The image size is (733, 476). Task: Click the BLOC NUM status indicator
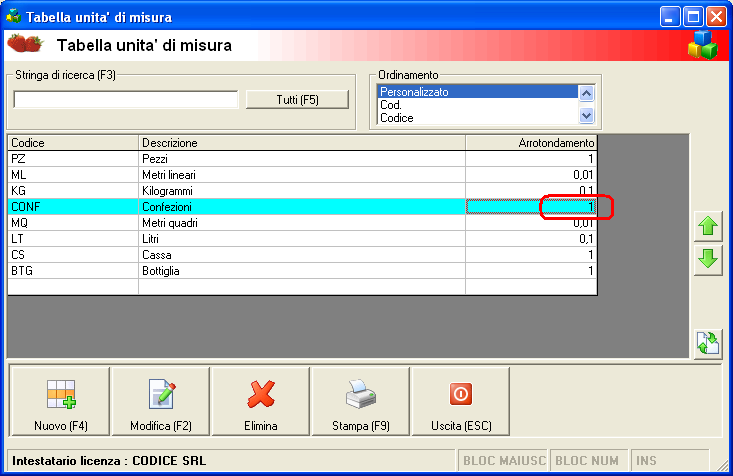pyautogui.click(x=587, y=461)
